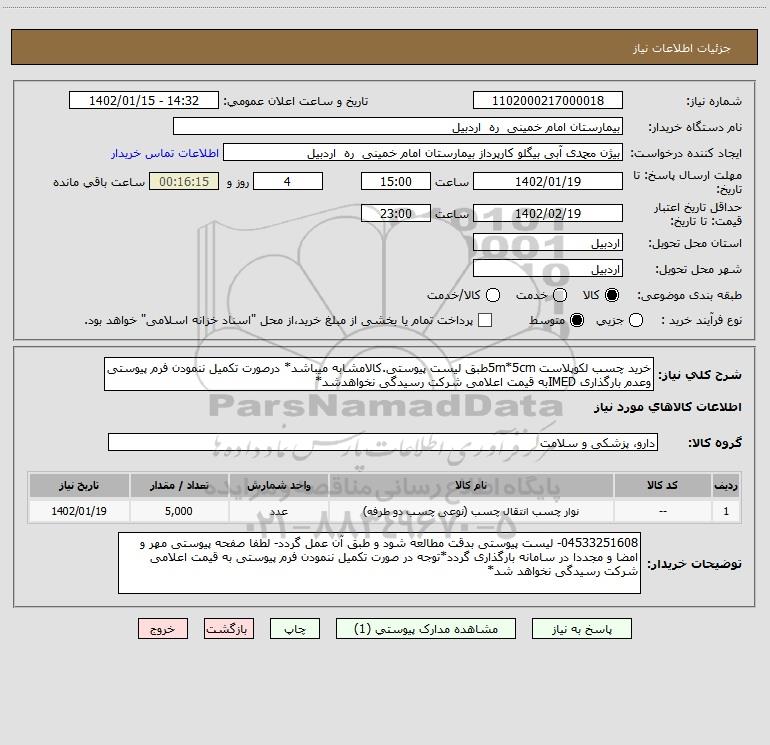The height and width of the screenshot is (745, 770).
Task: Open the اطلاعات تماس خریدار link
Action: (165, 153)
